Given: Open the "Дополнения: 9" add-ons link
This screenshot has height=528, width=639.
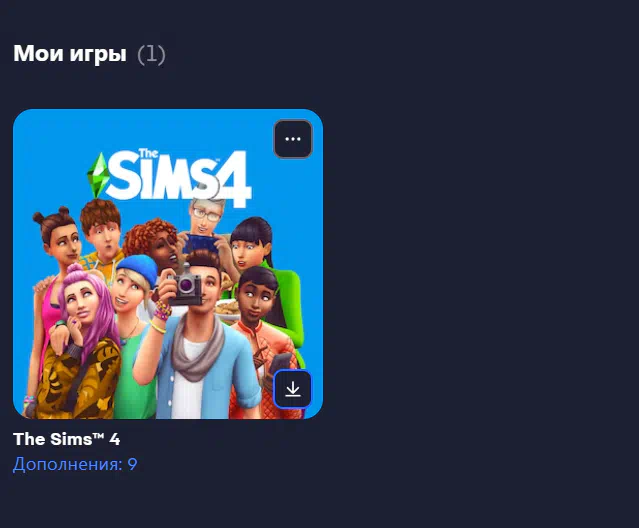Looking at the screenshot, I should tap(75, 464).
